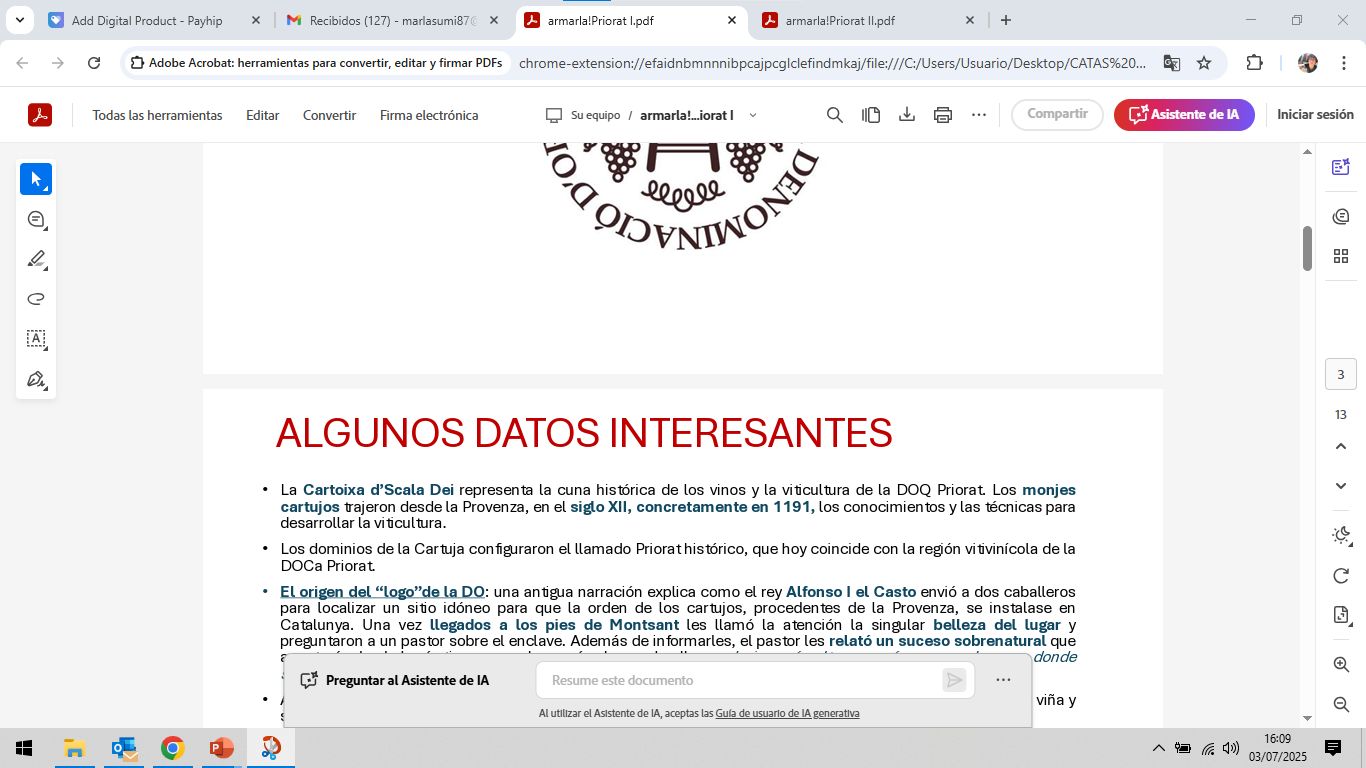The height and width of the screenshot is (768, 1366).
Task: Select the freehand draw loop tool
Action: (36, 299)
